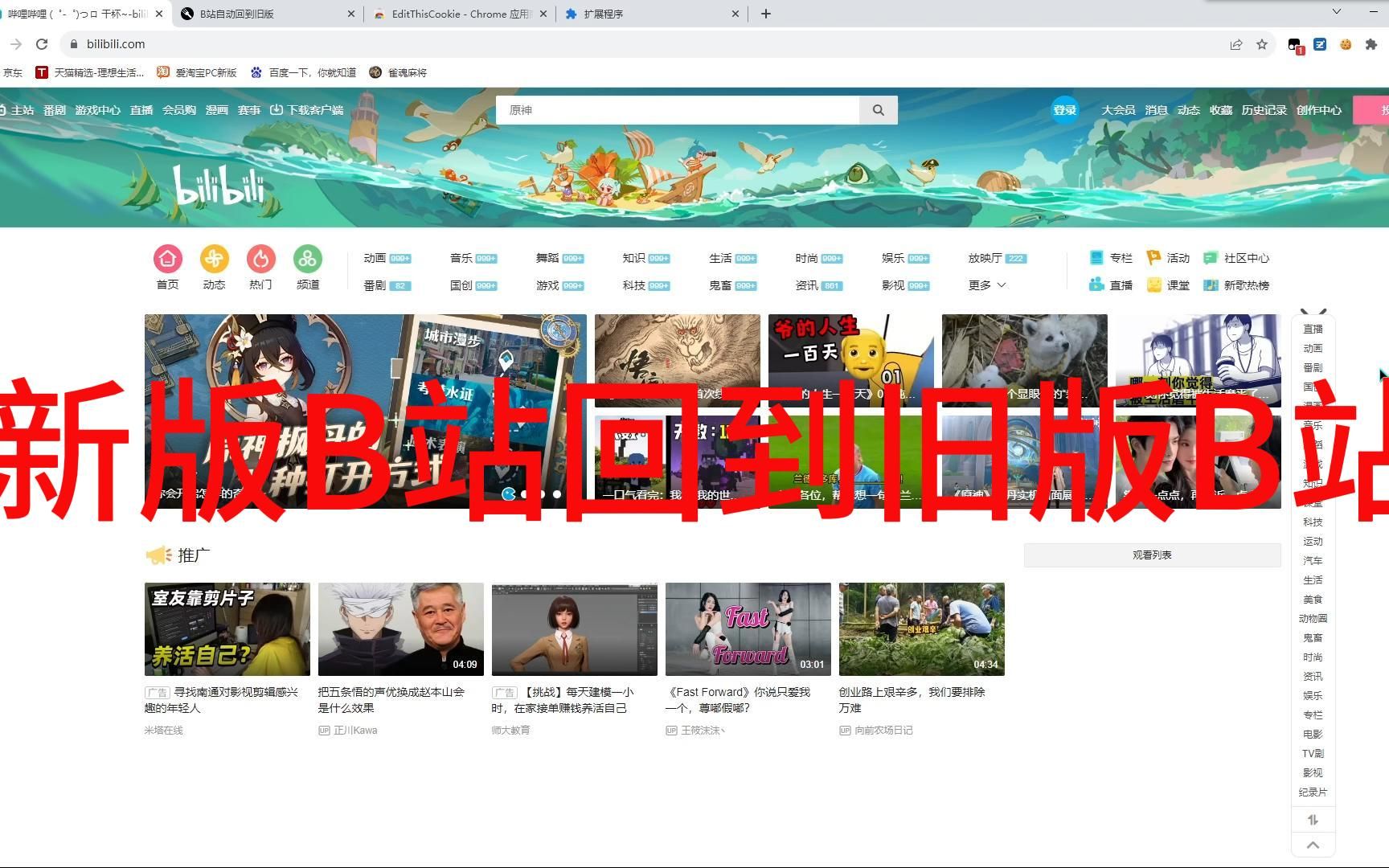Open the 频道 channel icon
The image size is (1389, 868).
coord(308,259)
